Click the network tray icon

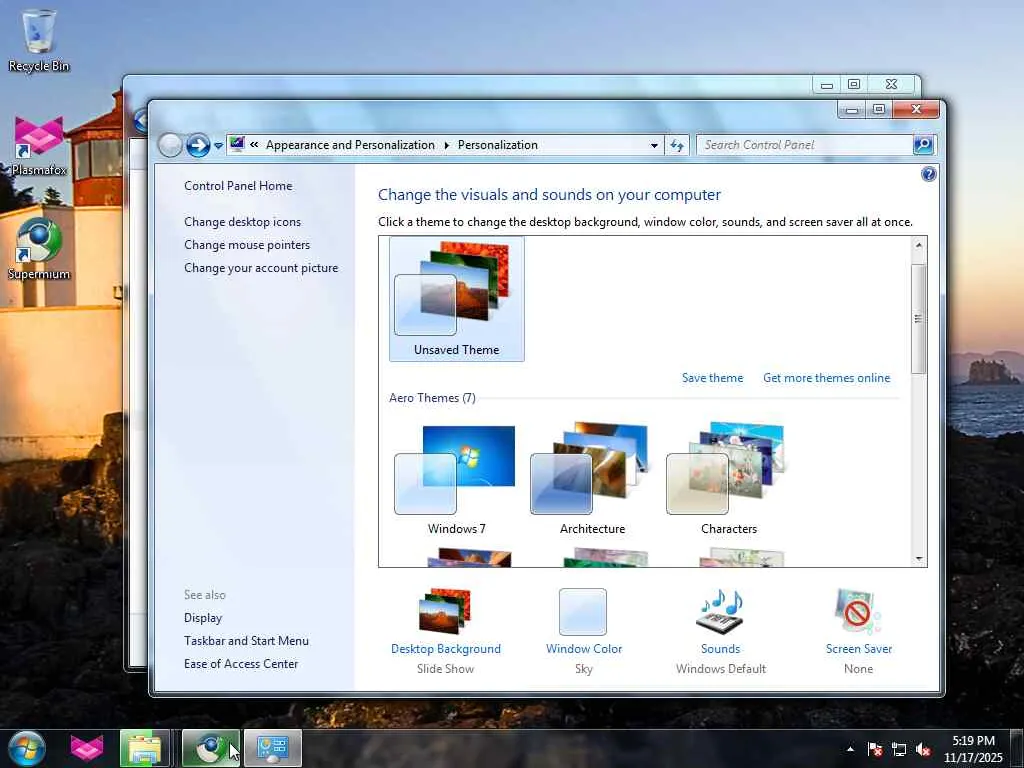pos(899,749)
